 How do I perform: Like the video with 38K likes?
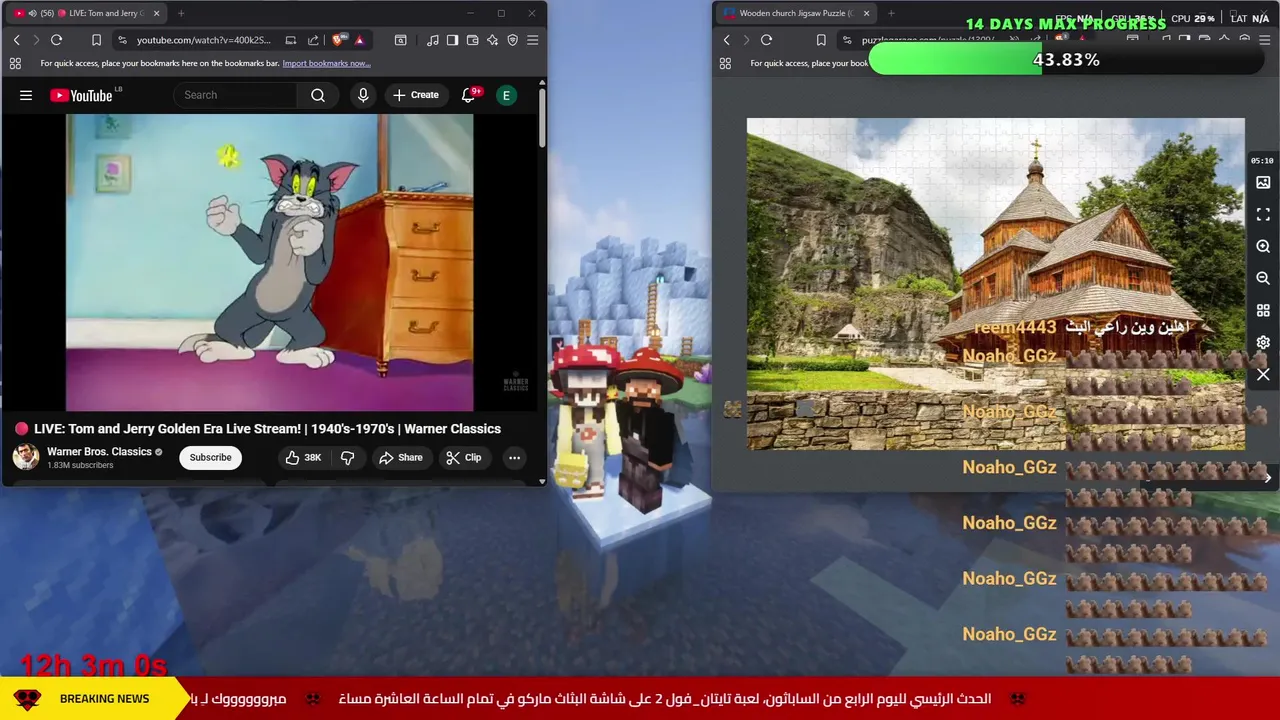[303, 457]
